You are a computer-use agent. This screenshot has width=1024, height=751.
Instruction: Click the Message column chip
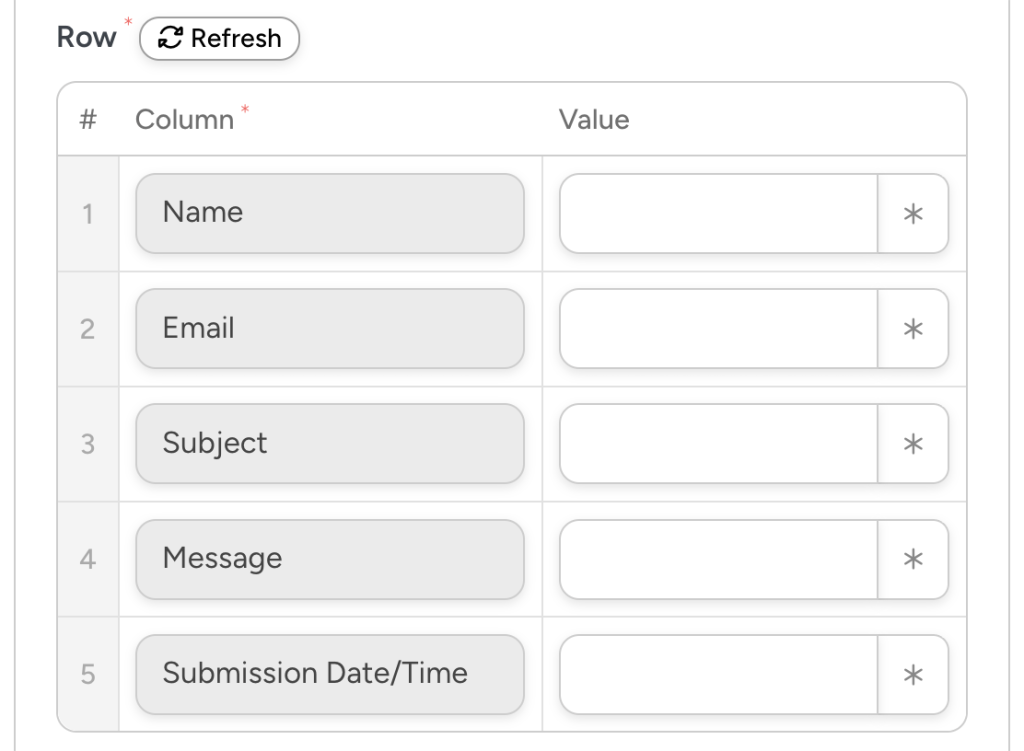[x=330, y=559]
